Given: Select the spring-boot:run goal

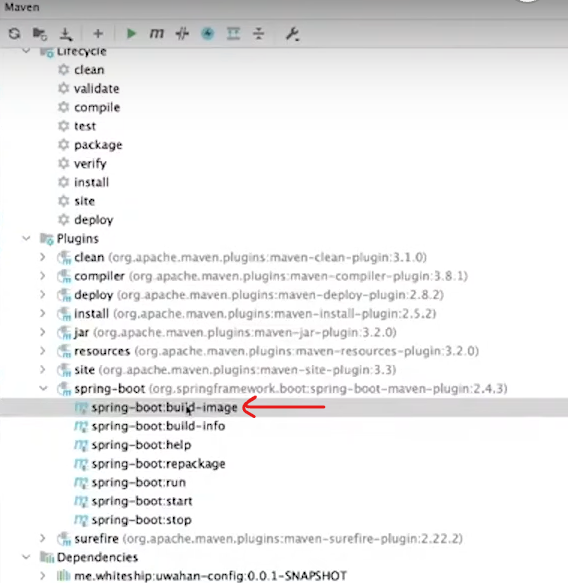Looking at the screenshot, I should tap(138, 482).
